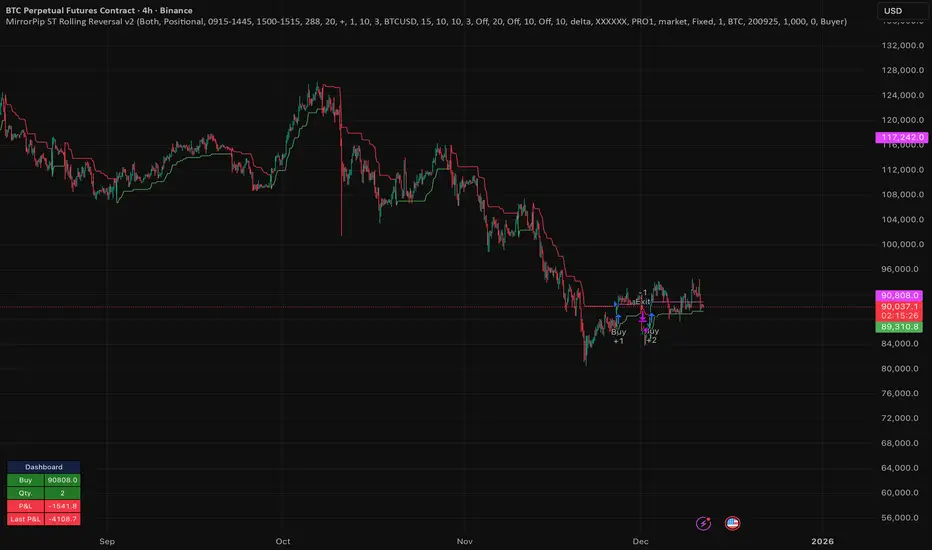The width and height of the screenshot is (932, 550).
Task: Click the dashboard Buy label cell
Action: 26,480
